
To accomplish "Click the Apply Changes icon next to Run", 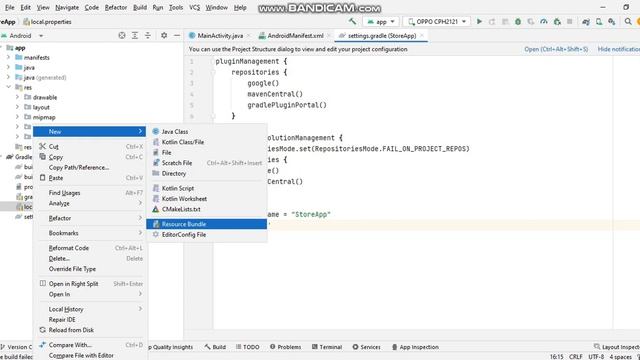I will click(x=492, y=22).
